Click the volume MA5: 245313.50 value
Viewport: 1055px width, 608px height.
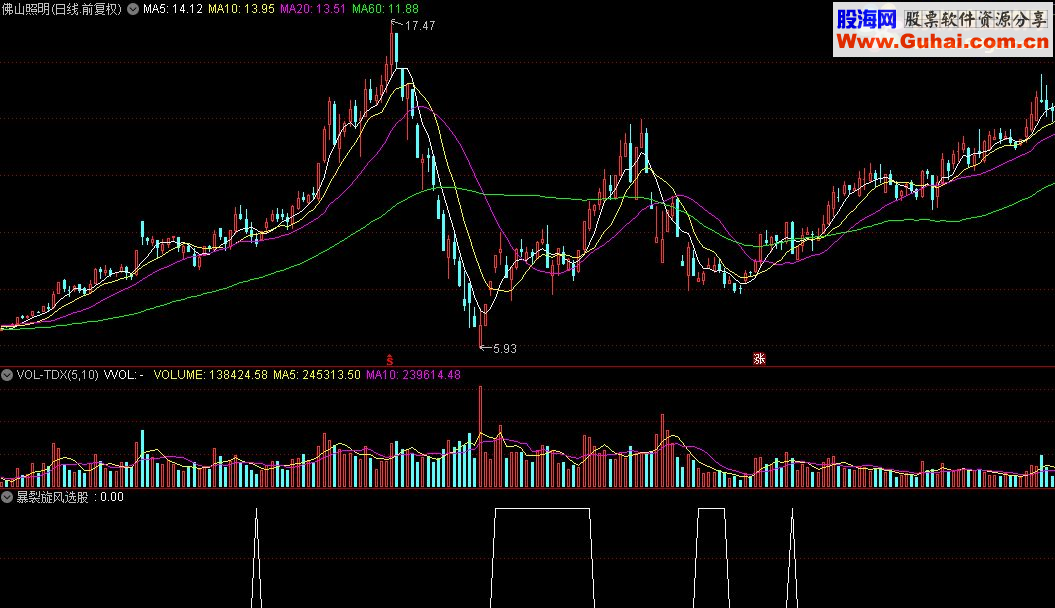pos(317,375)
